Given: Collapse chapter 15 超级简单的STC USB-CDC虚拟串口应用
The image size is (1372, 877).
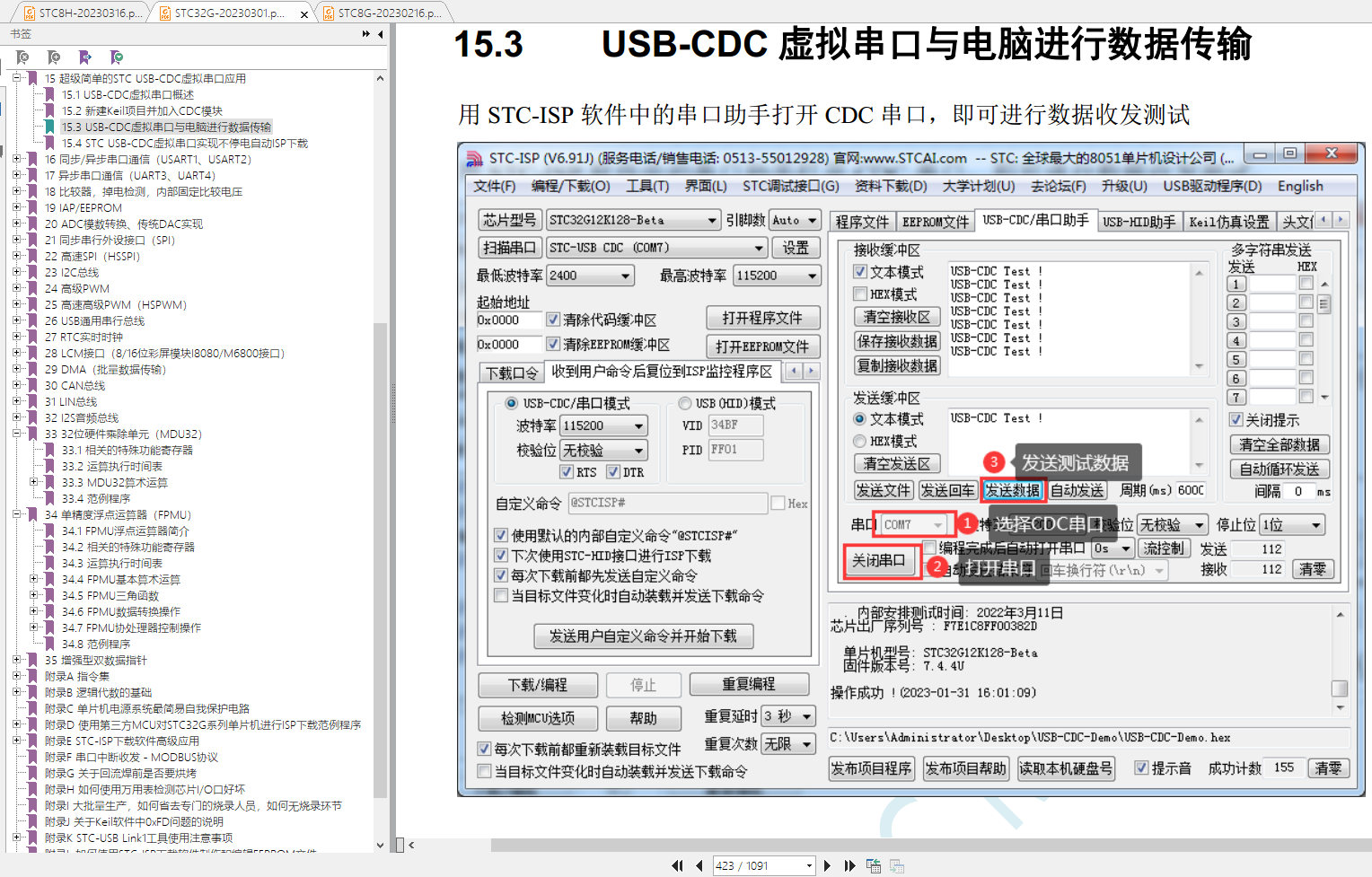Looking at the screenshot, I should (x=16, y=78).
